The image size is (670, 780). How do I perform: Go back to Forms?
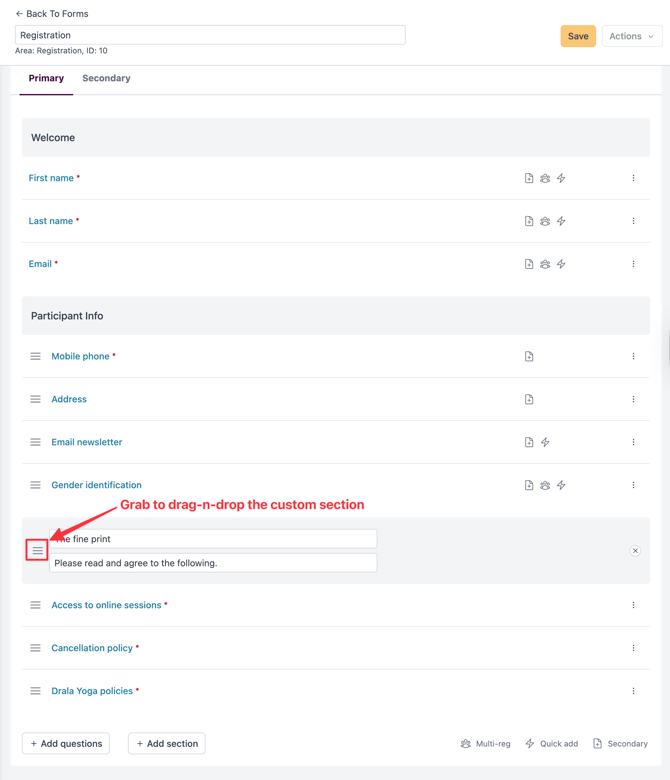pos(52,14)
